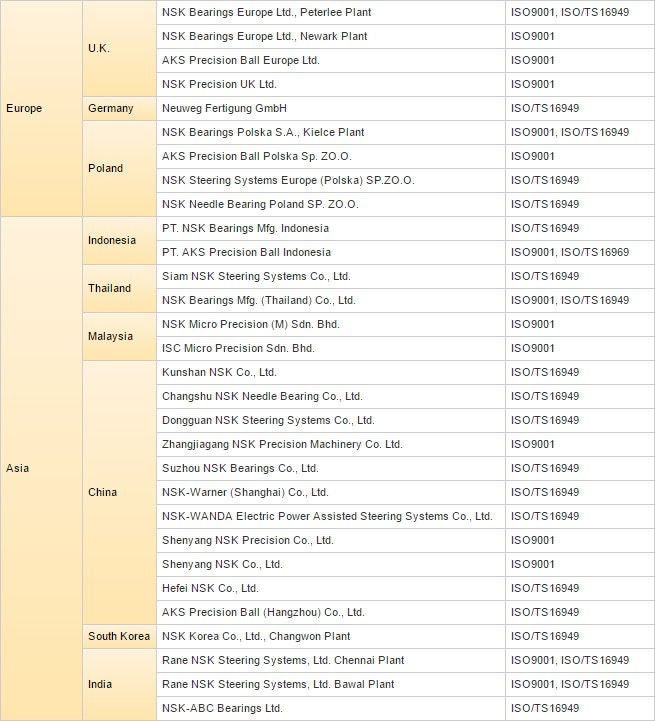Select PT. AKS Precision Ball Indonesia
The width and height of the screenshot is (655, 721).
pos(246,252)
